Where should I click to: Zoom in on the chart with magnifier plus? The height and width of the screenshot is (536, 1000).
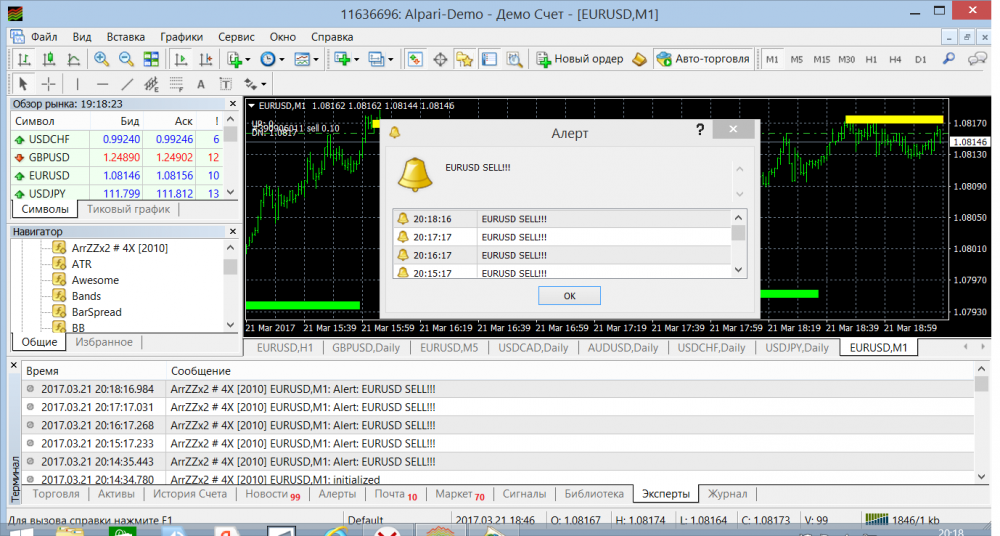(101, 59)
